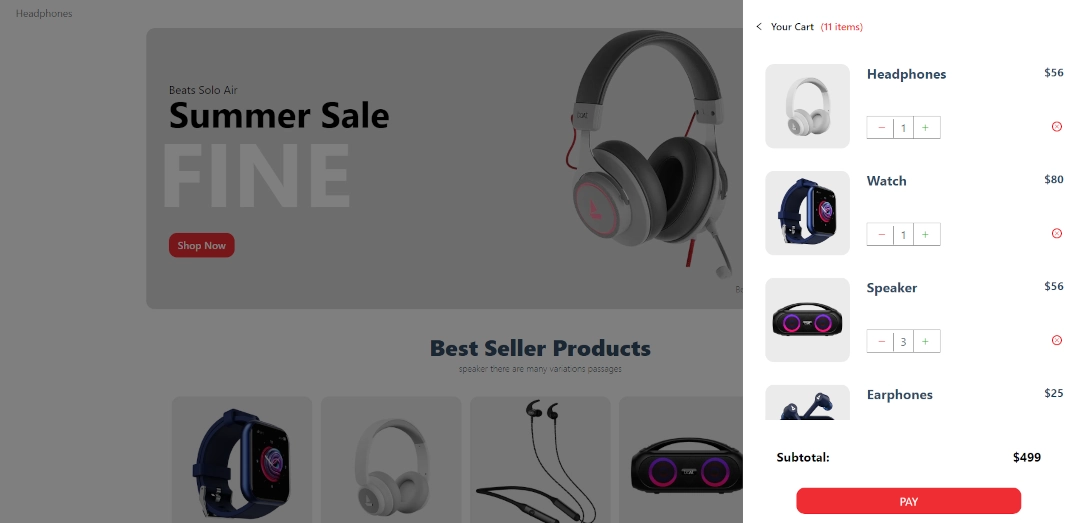Screen dimensions: 1080x523
Task: Remove Speaker from the cart
Action: coord(1057,340)
